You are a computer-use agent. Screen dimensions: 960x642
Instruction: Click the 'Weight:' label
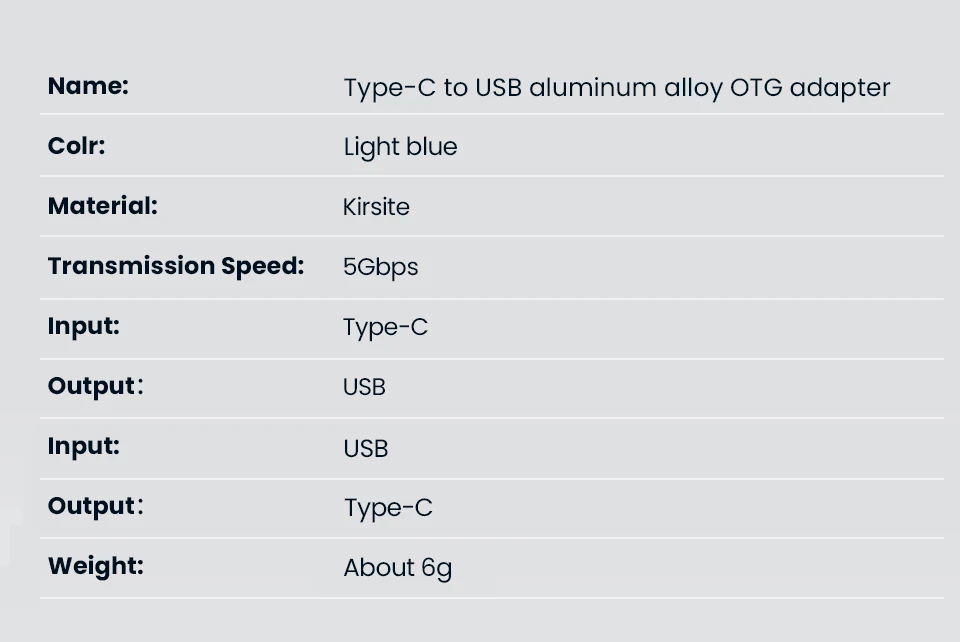[x=95, y=566]
